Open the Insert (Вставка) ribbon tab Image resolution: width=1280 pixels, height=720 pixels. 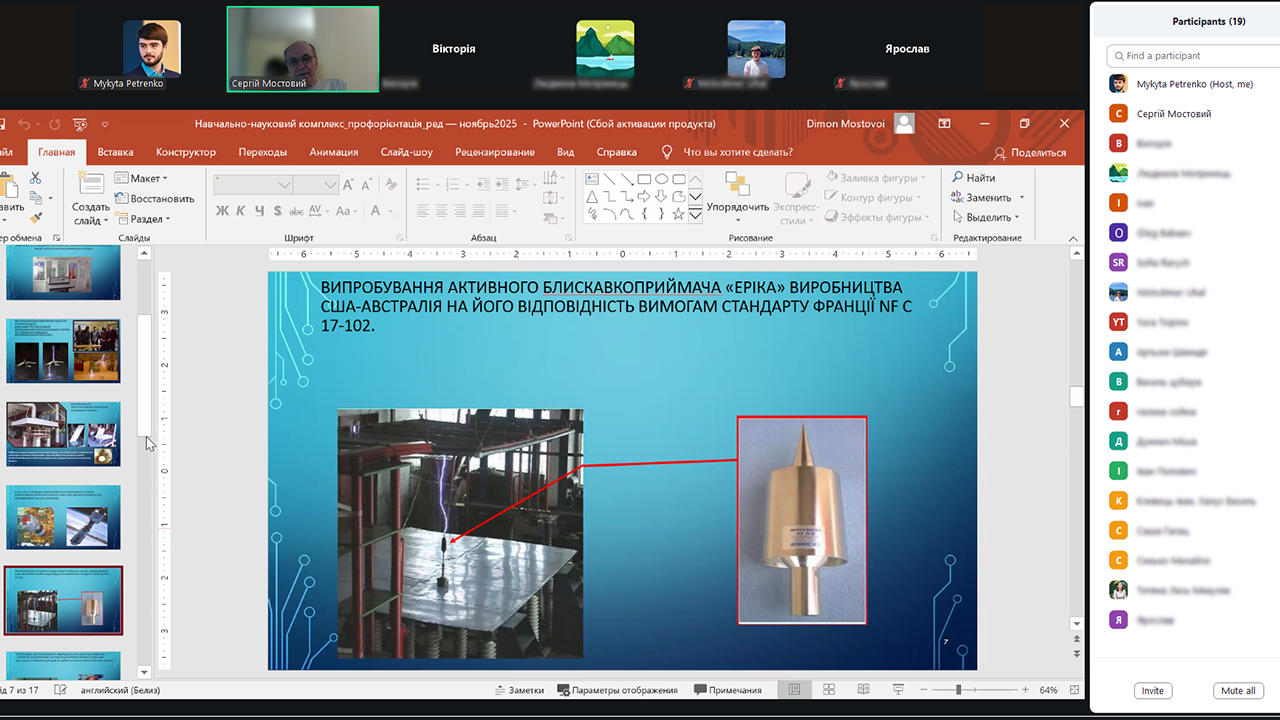click(115, 152)
